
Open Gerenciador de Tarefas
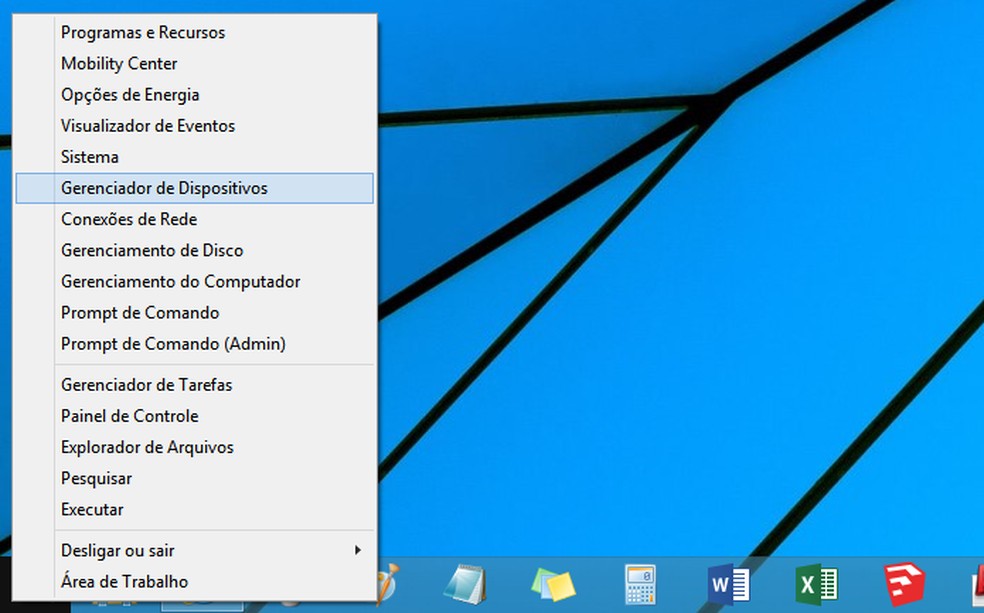[195, 385]
